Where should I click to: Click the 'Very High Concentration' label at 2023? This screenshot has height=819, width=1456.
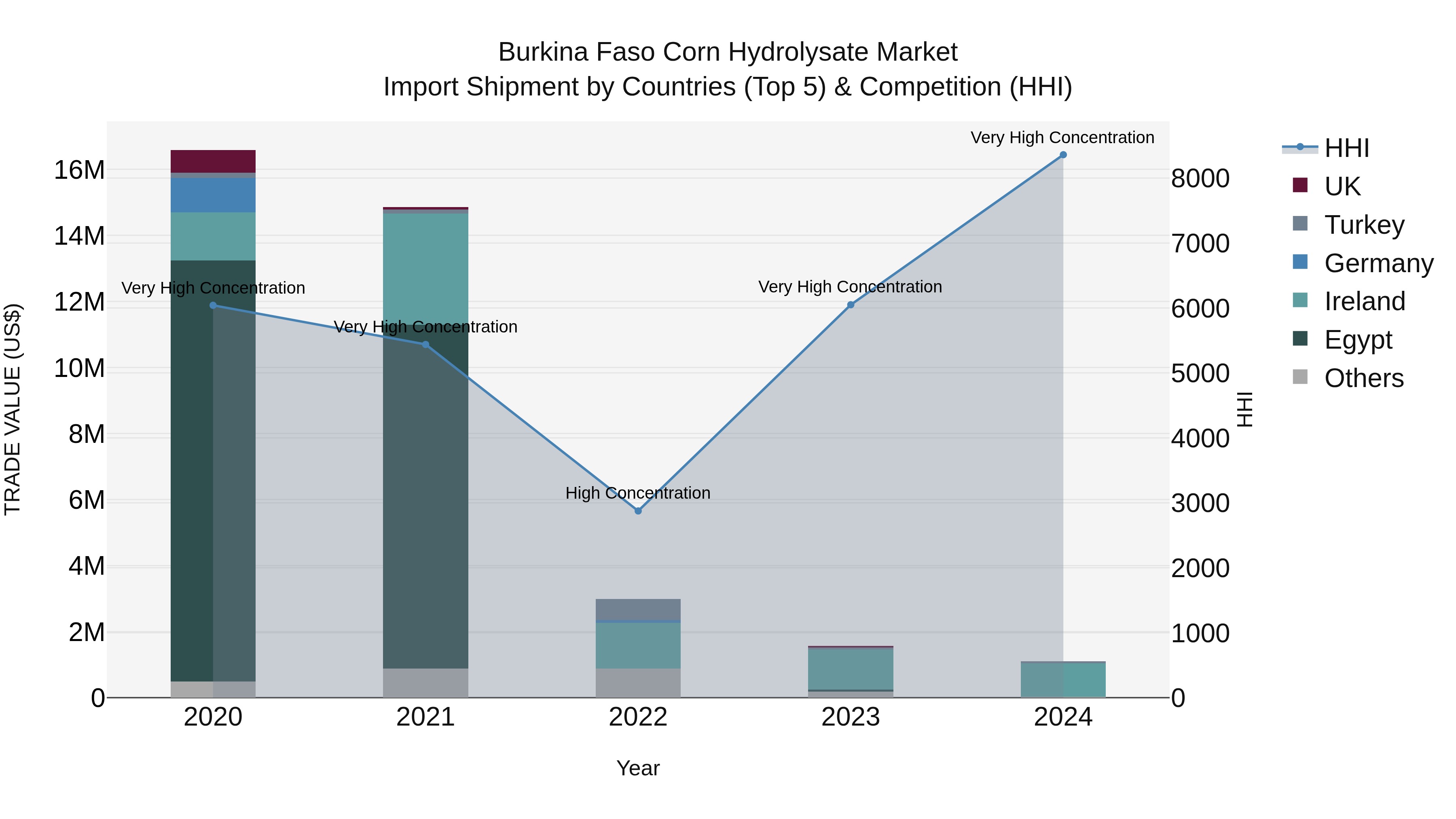(x=850, y=287)
